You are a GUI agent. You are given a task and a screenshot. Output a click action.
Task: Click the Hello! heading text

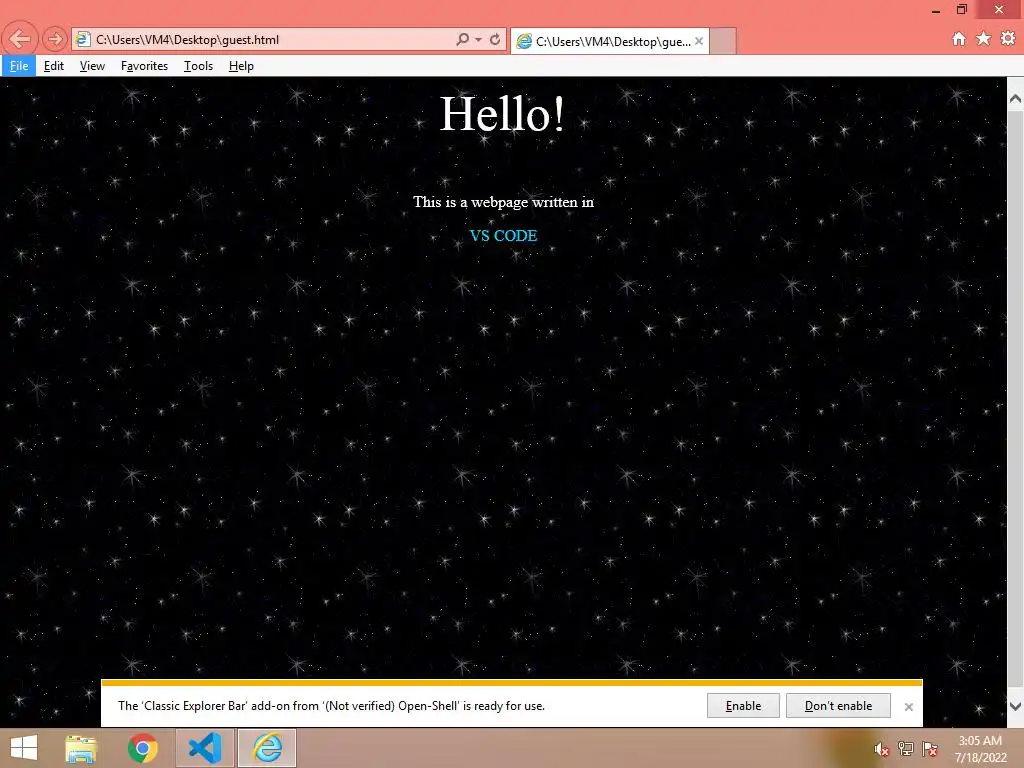[x=502, y=114]
